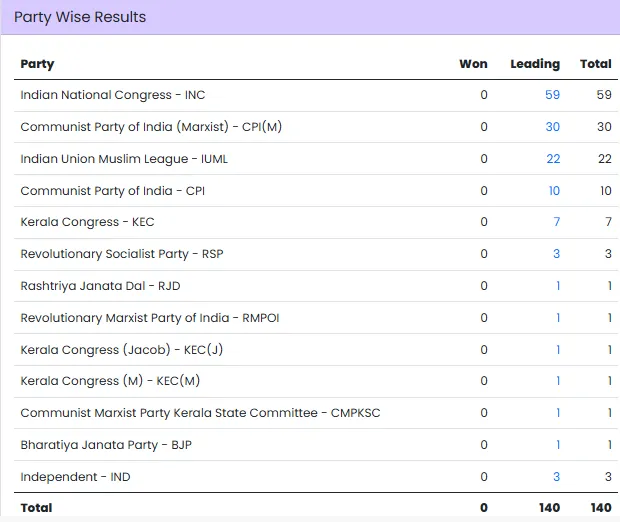620x522 pixels.
Task: Select Revolutionary Marxist Party of India name
Action: 150,318
